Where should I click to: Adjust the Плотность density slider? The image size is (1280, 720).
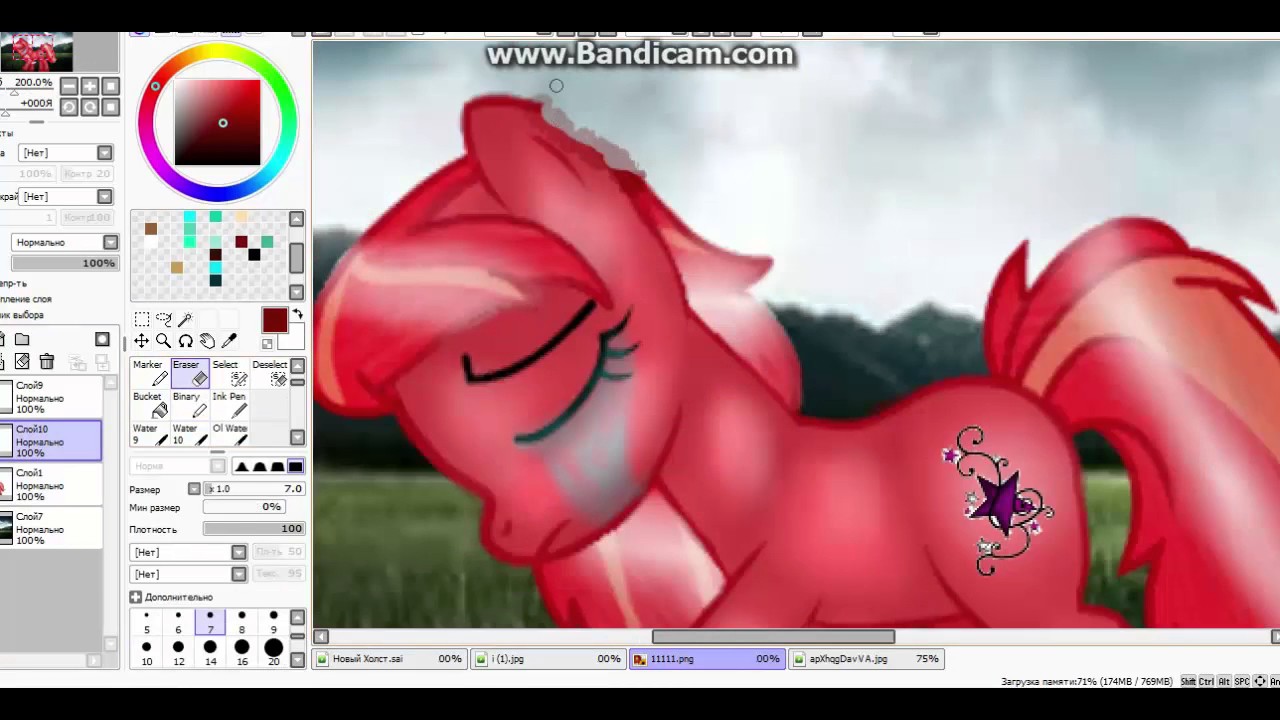pyautogui.click(x=254, y=529)
